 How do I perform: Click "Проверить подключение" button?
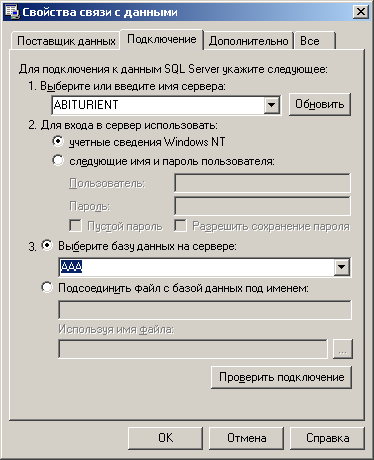[282, 377]
